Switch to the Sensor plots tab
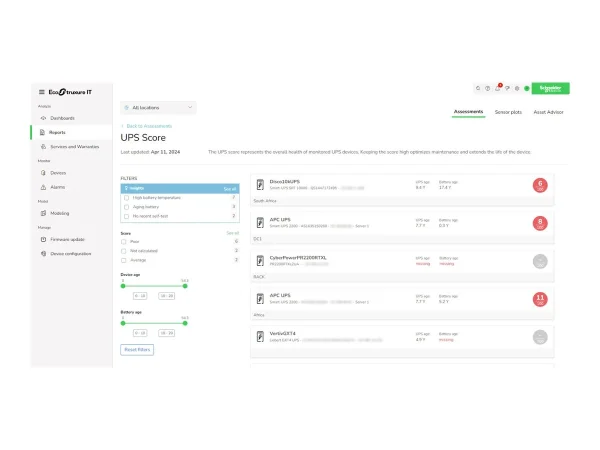The height and width of the screenshot is (450, 600). click(508, 112)
